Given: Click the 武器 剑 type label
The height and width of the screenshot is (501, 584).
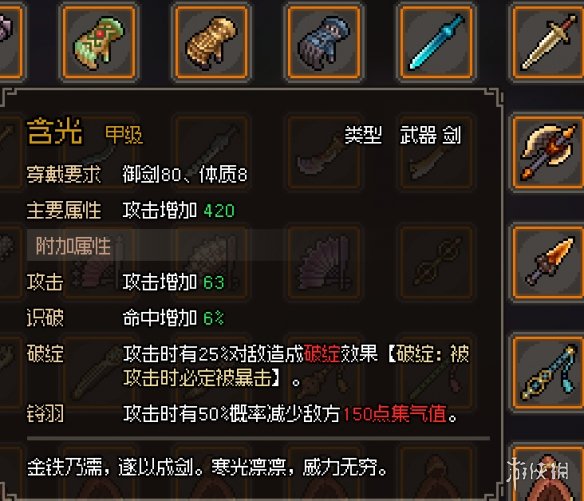Looking at the screenshot, I should tap(431, 135).
